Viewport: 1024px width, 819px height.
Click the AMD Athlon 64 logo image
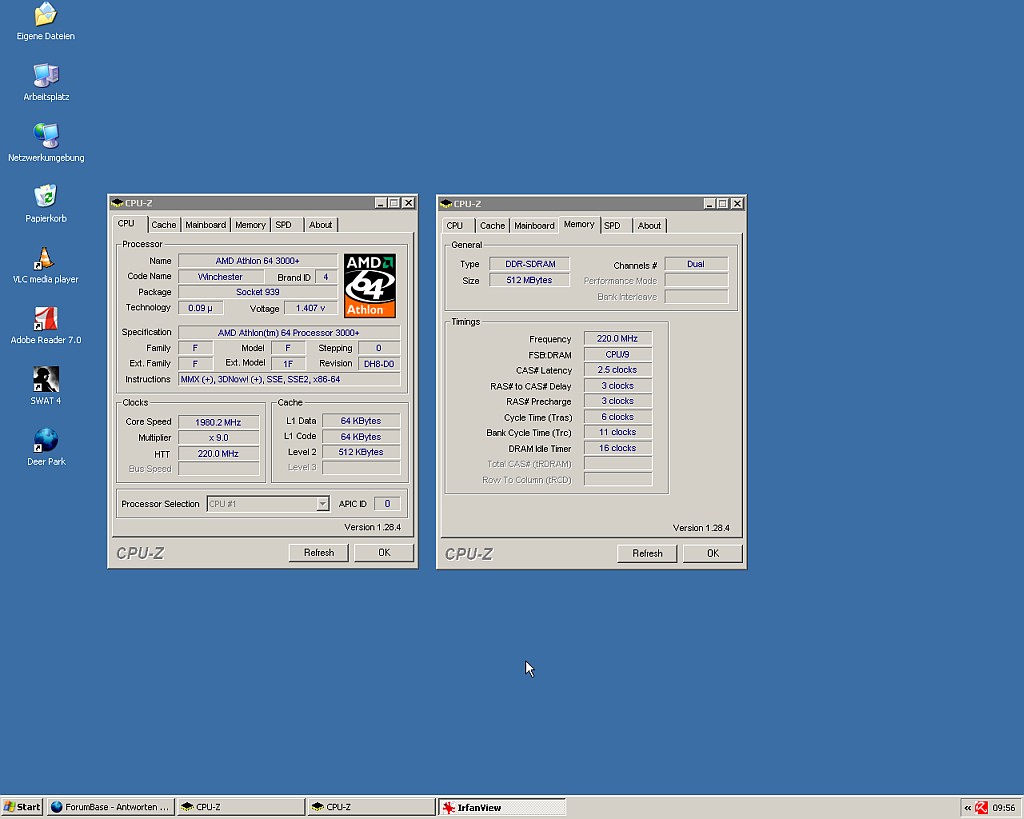pos(370,285)
